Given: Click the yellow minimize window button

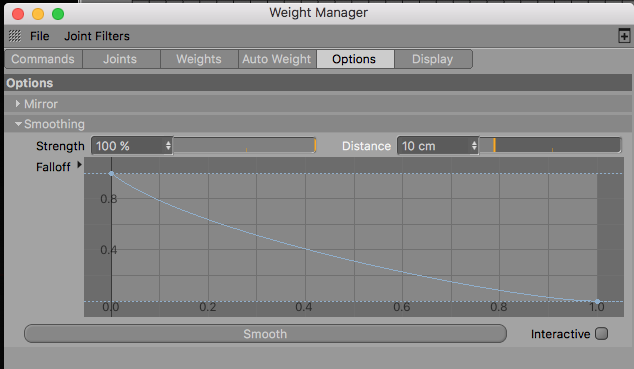Looking at the screenshot, I should pyautogui.click(x=38, y=14).
